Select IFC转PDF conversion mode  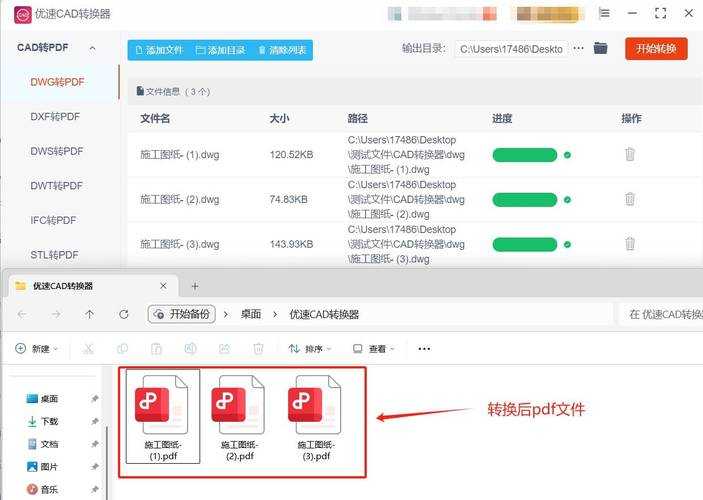click(53, 220)
